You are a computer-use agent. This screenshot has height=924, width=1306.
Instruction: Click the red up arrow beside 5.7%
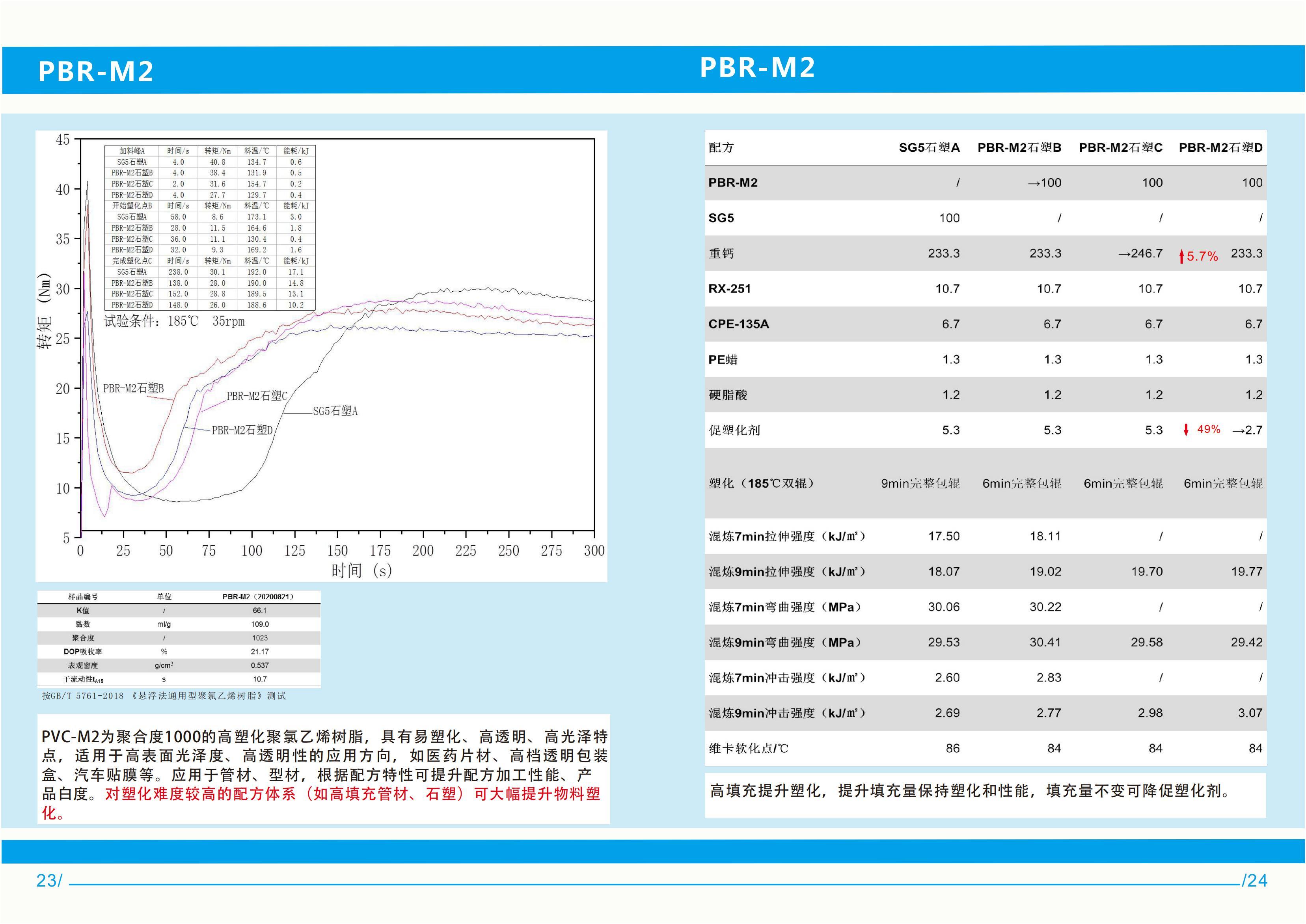[x=1181, y=257]
